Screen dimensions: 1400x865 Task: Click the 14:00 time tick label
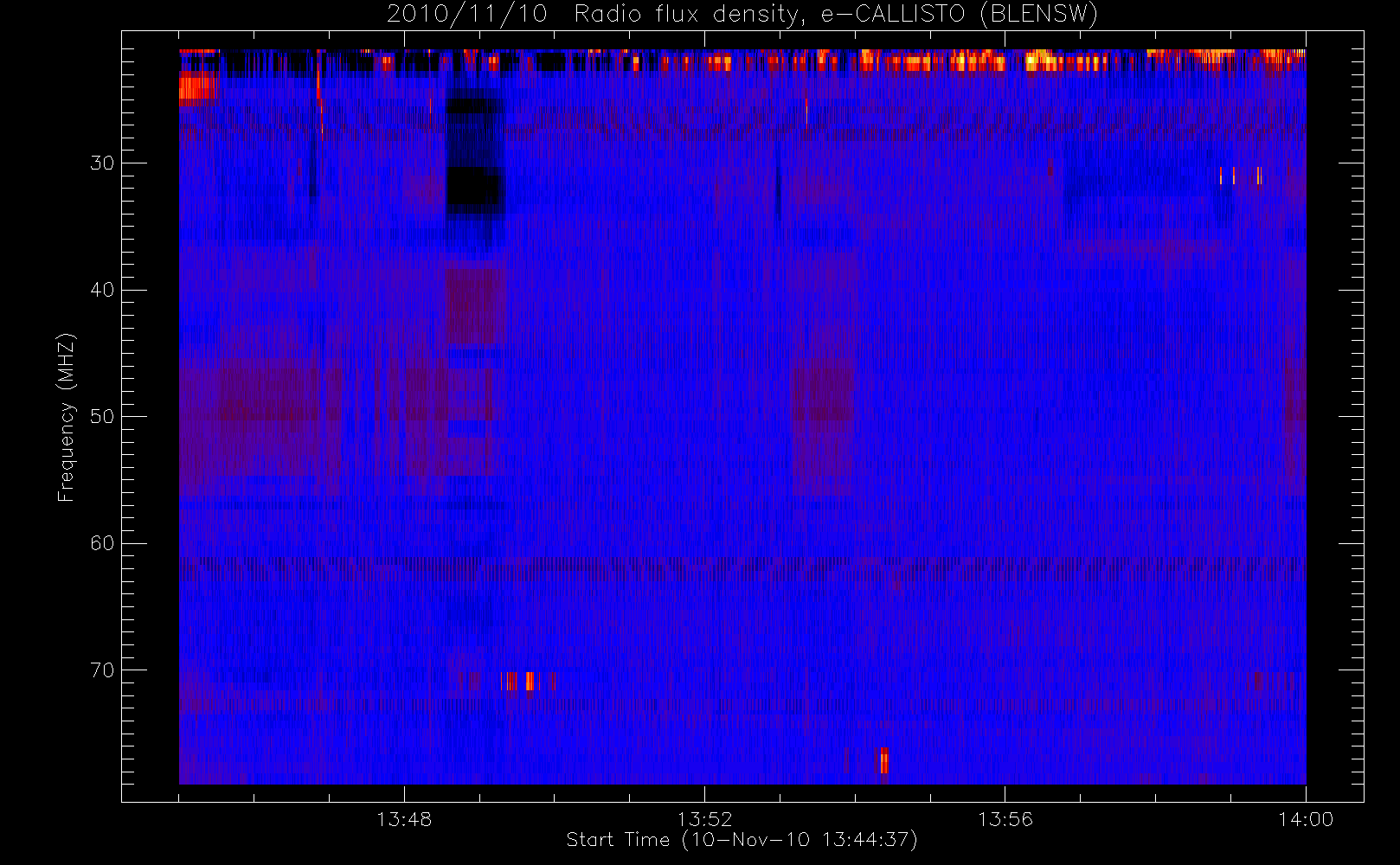(x=1306, y=819)
